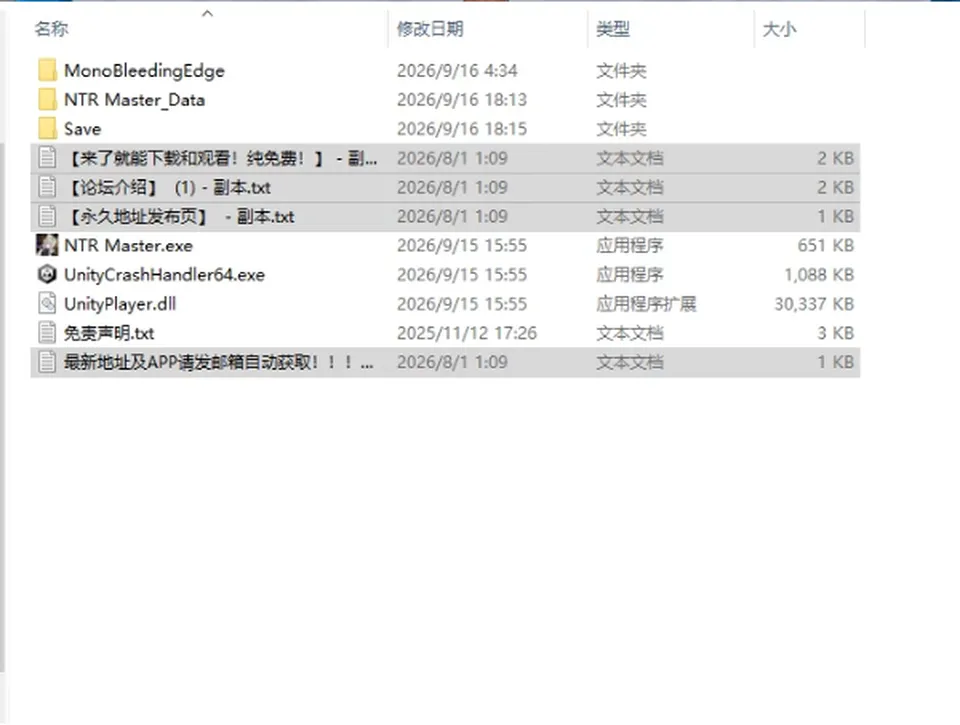Select file name UnityPlayer.dll
Screen dimensions: 960x725
[120, 304]
